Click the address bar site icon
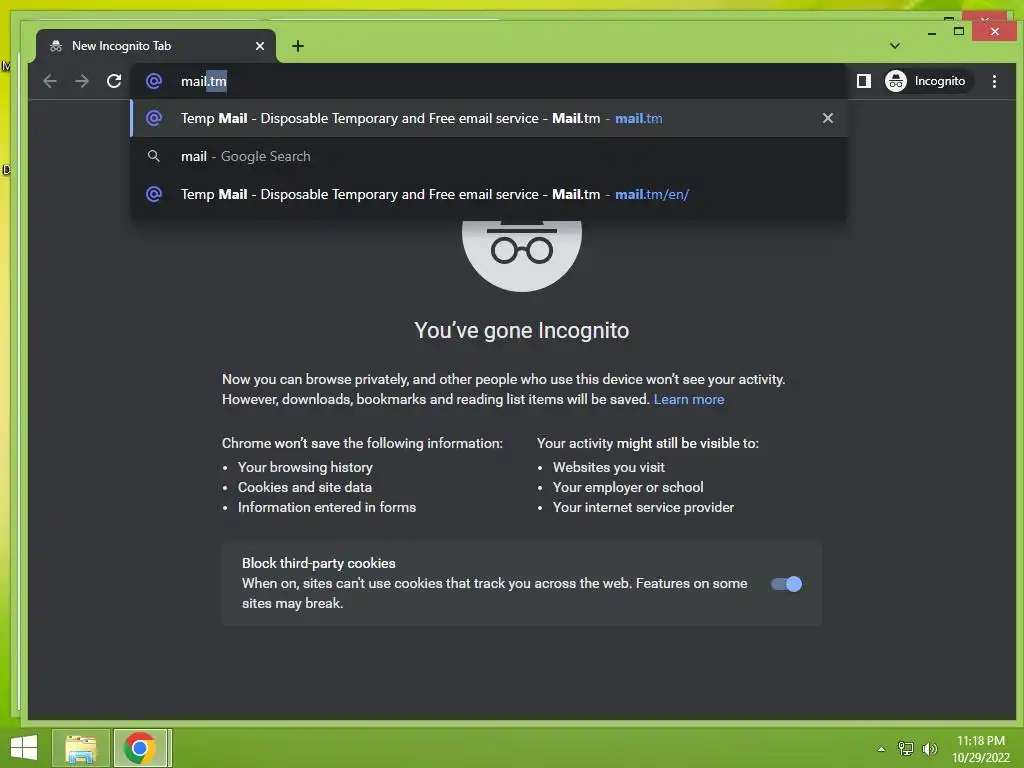 pyautogui.click(x=153, y=81)
